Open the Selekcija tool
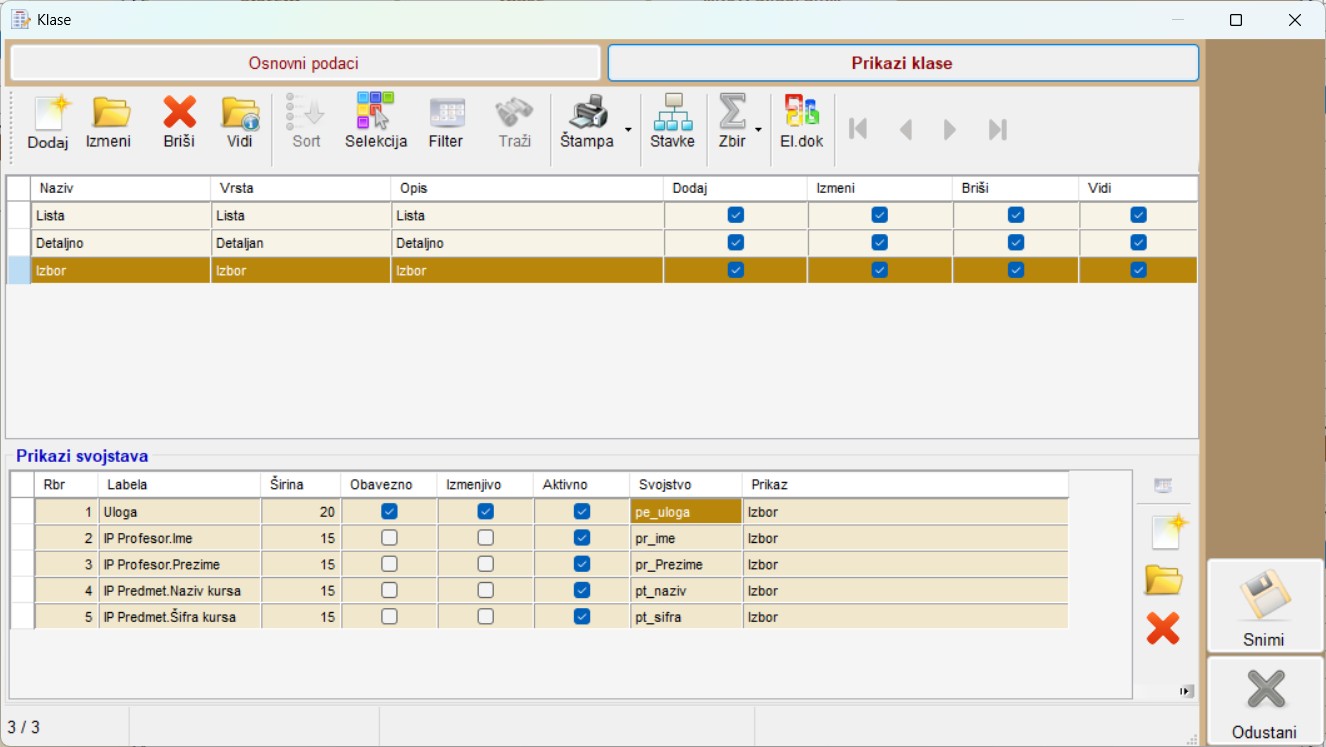1326x747 pixels. pyautogui.click(x=376, y=111)
